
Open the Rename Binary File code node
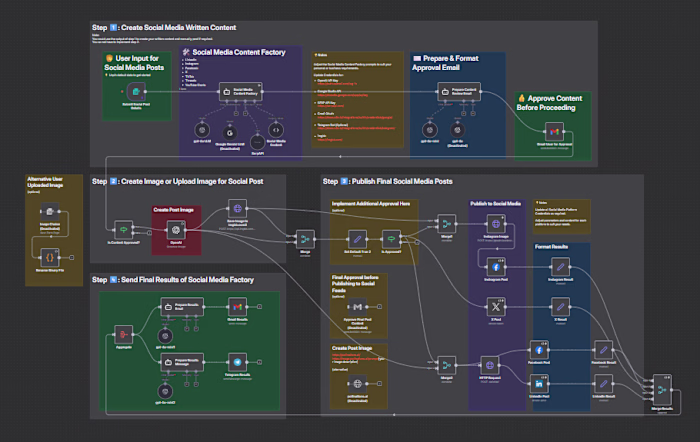point(50,258)
